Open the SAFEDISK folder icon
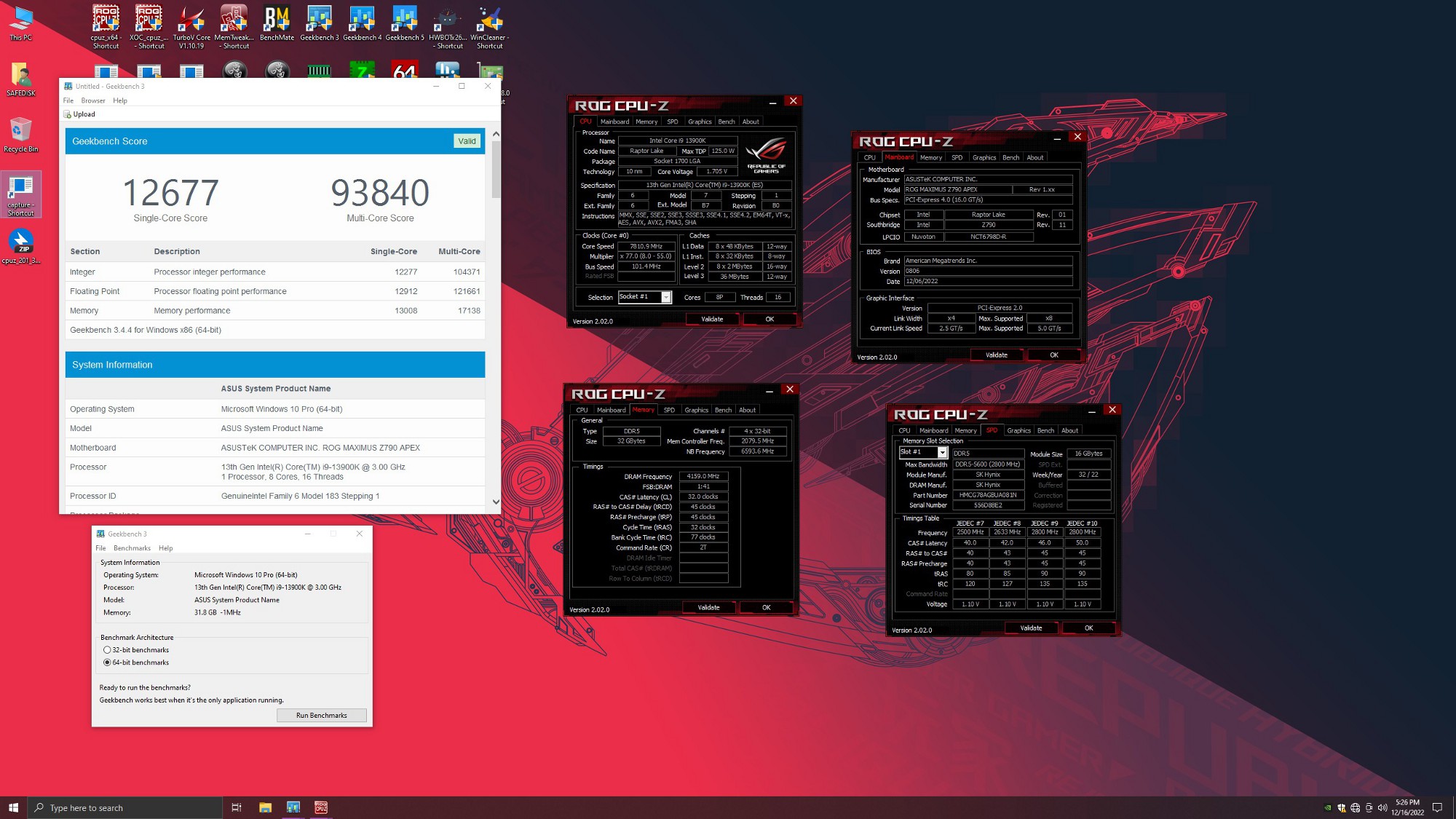 [x=21, y=79]
